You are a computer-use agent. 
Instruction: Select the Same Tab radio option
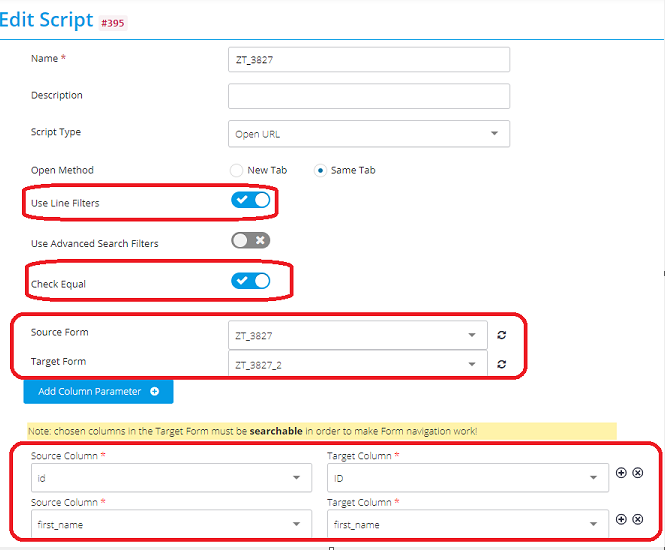[320, 170]
